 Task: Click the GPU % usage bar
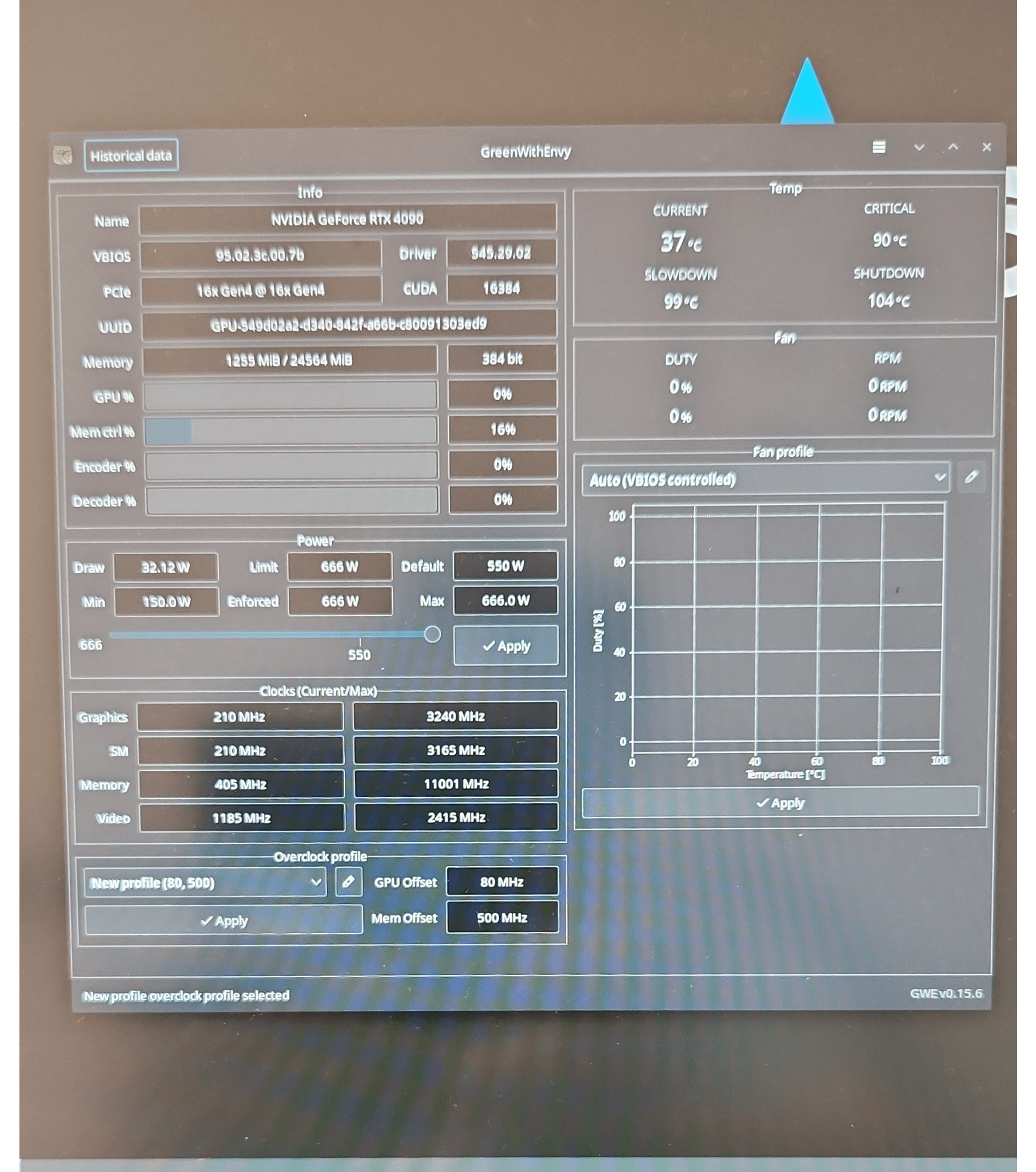pos(290,396)
